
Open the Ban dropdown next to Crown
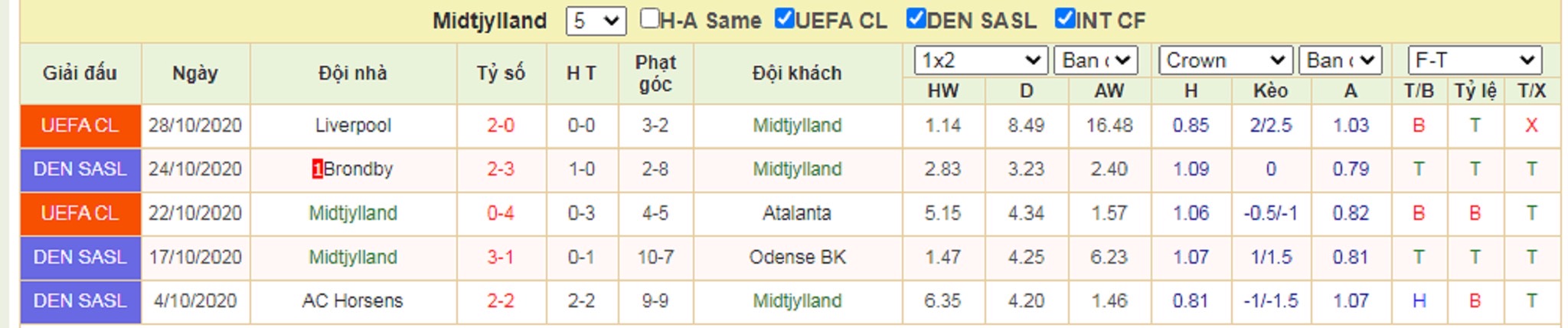tap(1340, 61)
